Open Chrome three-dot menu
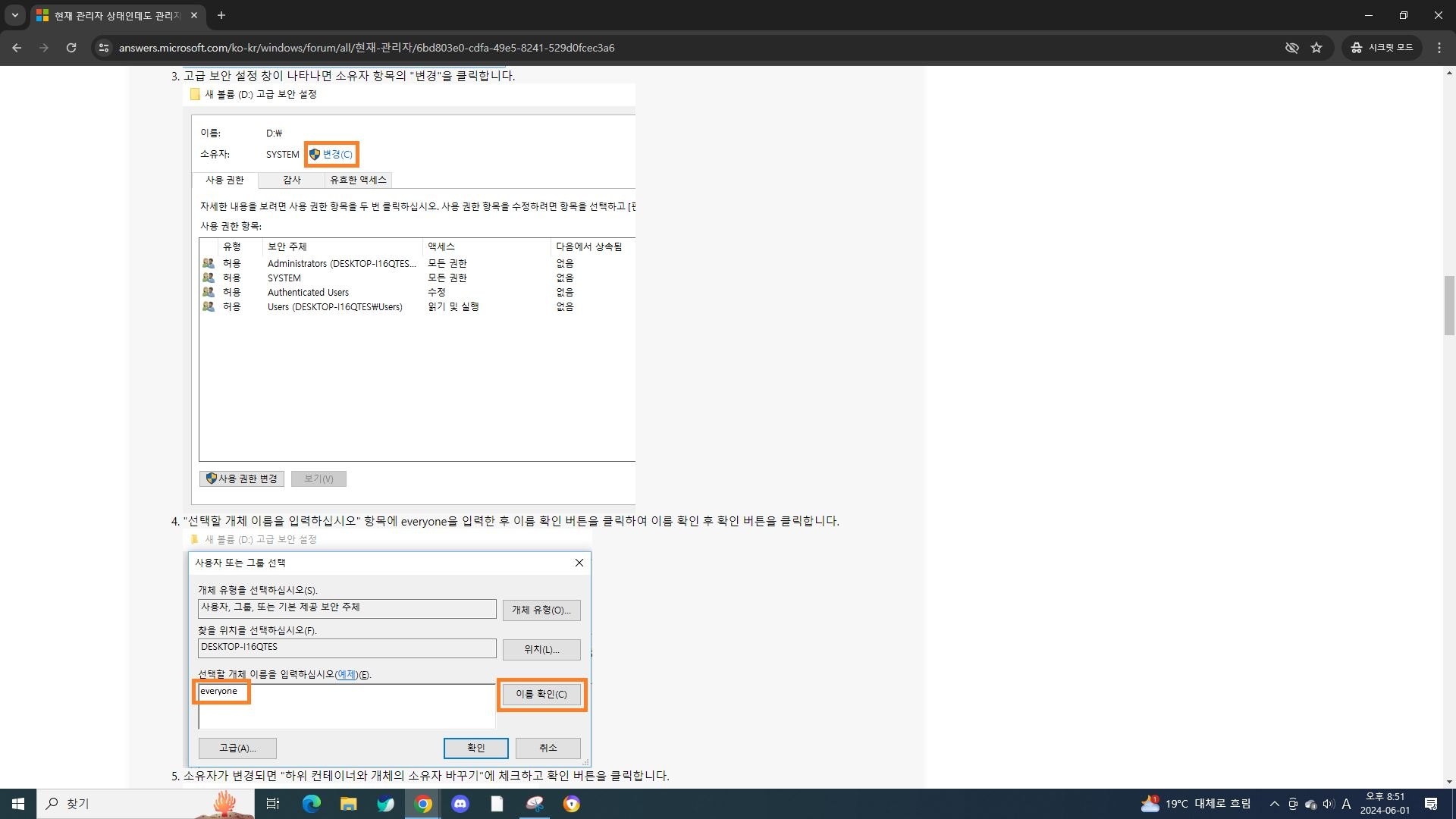The image size is (1456, 819). (1439, 48)
